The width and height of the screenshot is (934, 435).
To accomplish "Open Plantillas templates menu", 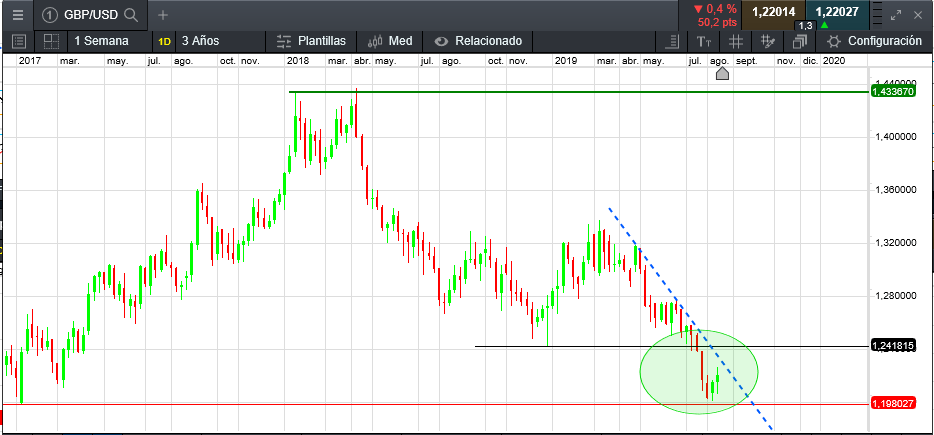I will tap(312, 41).
